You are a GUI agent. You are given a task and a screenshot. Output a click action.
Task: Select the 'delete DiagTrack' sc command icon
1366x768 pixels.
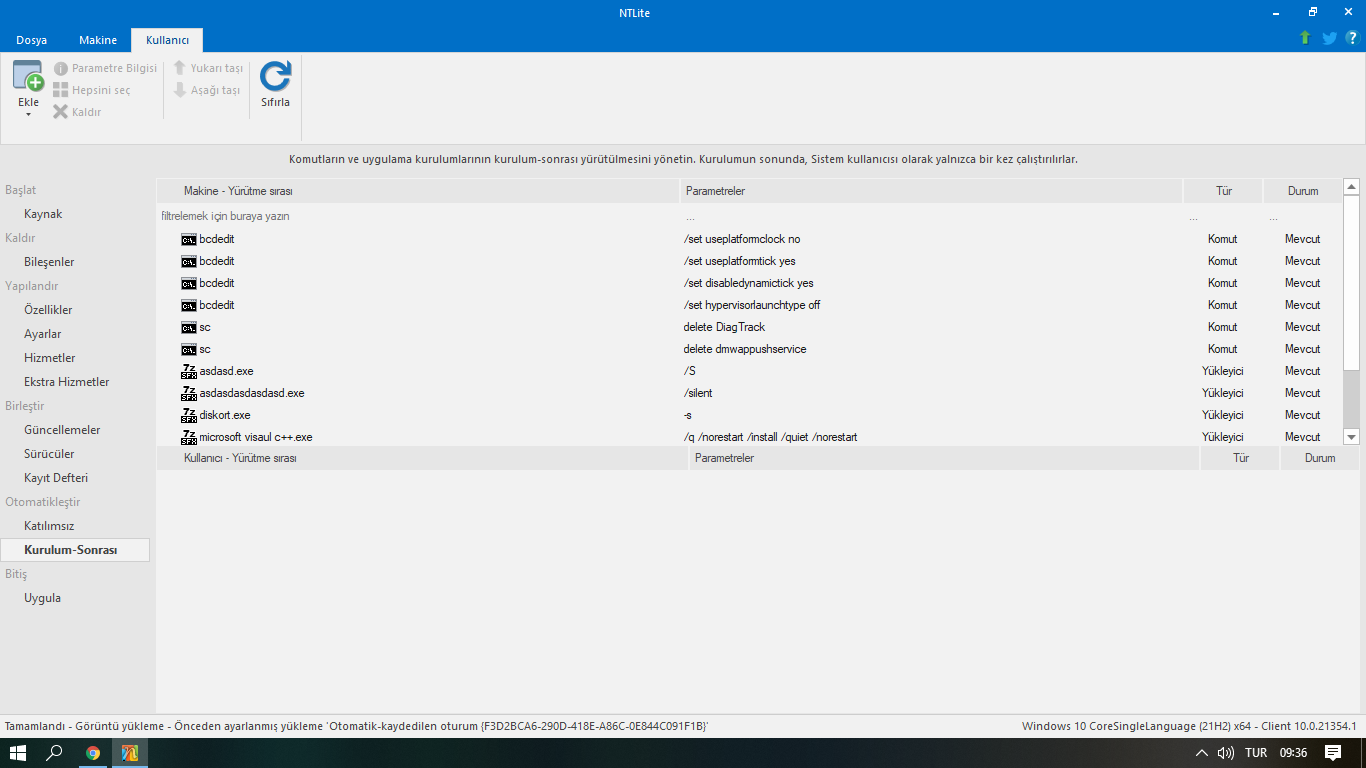tap(189, 327)
